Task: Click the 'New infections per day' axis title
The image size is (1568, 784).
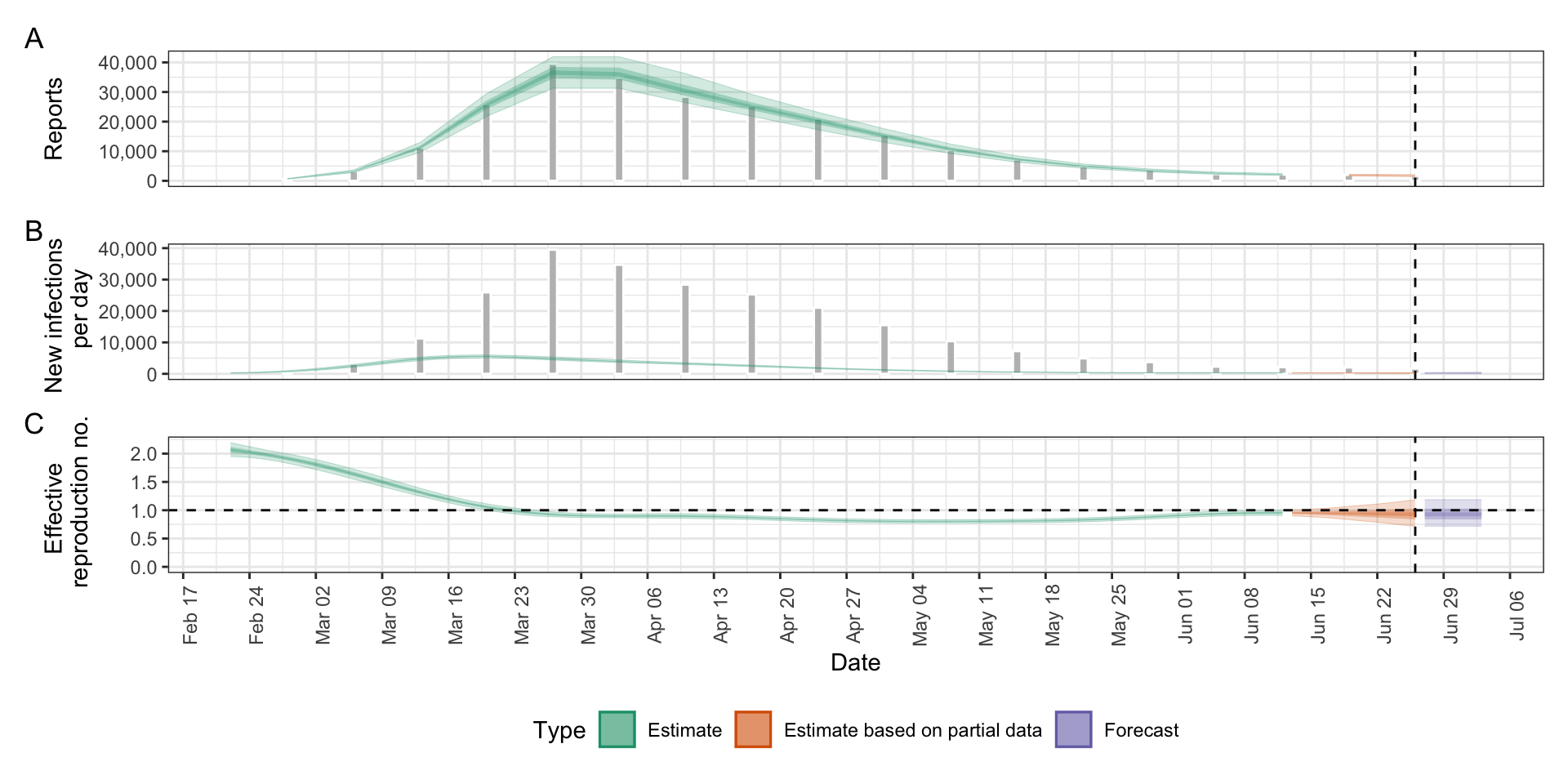Action: (66, 314)
